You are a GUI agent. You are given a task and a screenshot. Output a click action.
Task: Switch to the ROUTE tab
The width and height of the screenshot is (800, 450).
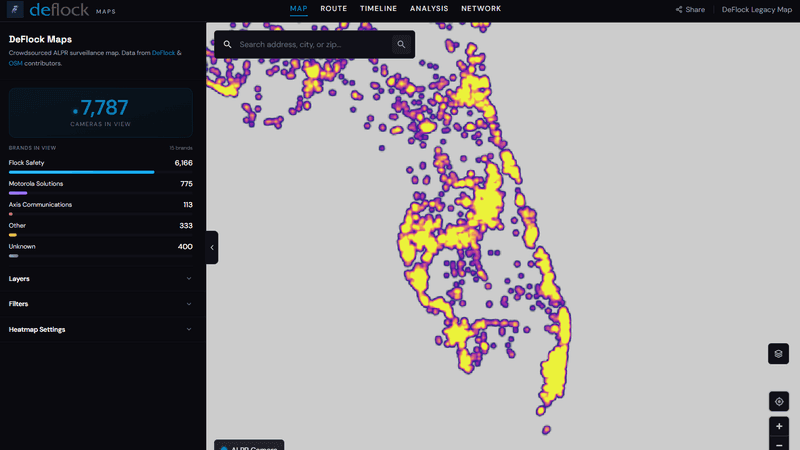pyautogui.click(x=334, y=9)
